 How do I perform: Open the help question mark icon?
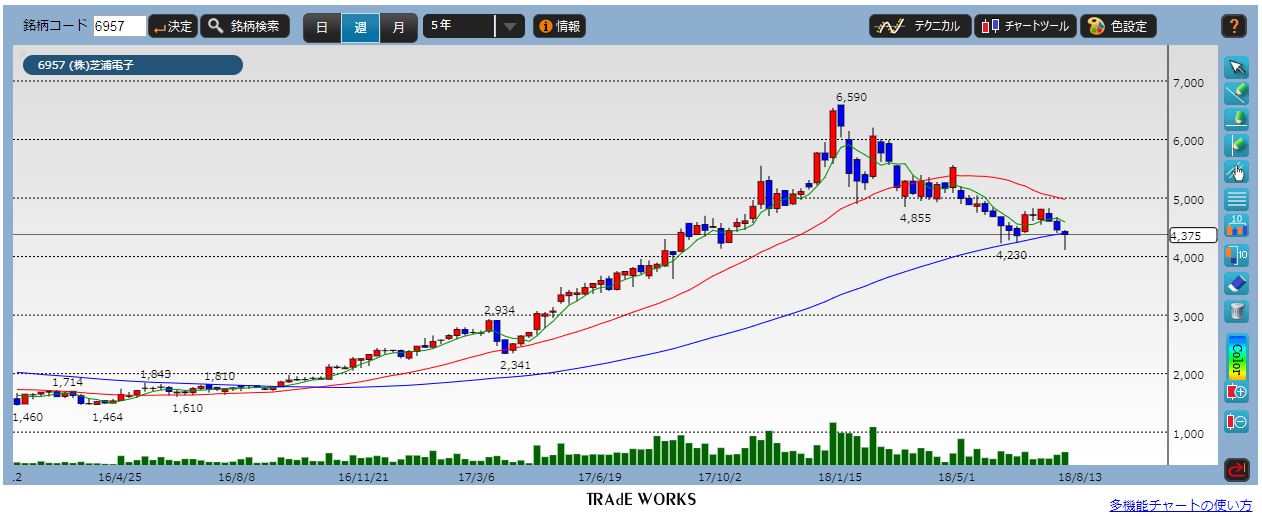point(1234,27)
